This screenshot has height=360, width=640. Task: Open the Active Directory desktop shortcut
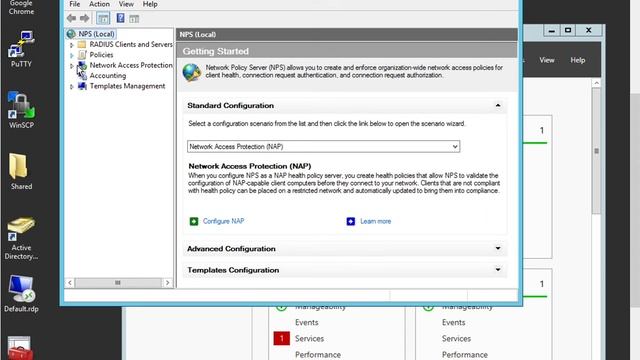[x=21, y=238]
